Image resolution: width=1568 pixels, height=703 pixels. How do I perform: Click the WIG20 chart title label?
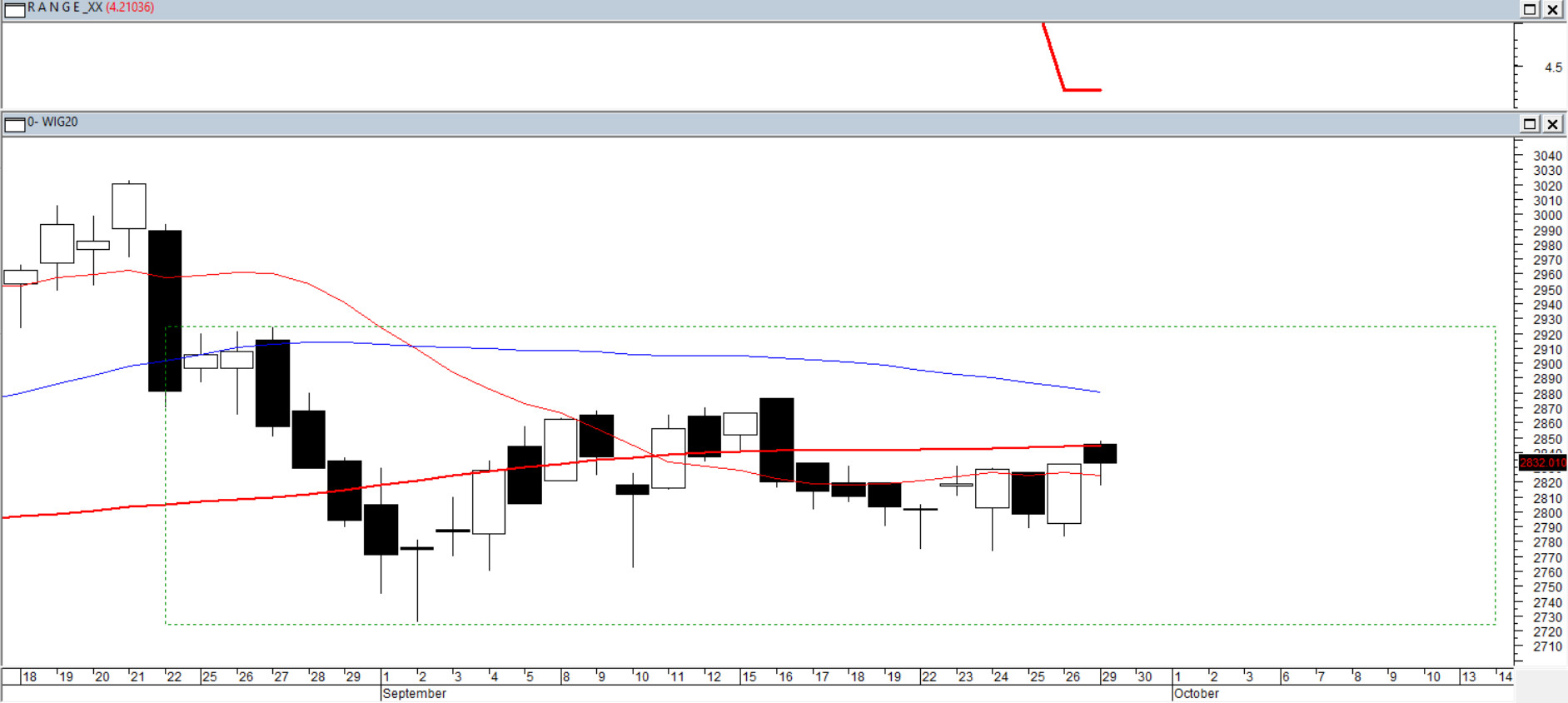coord(52,122)
